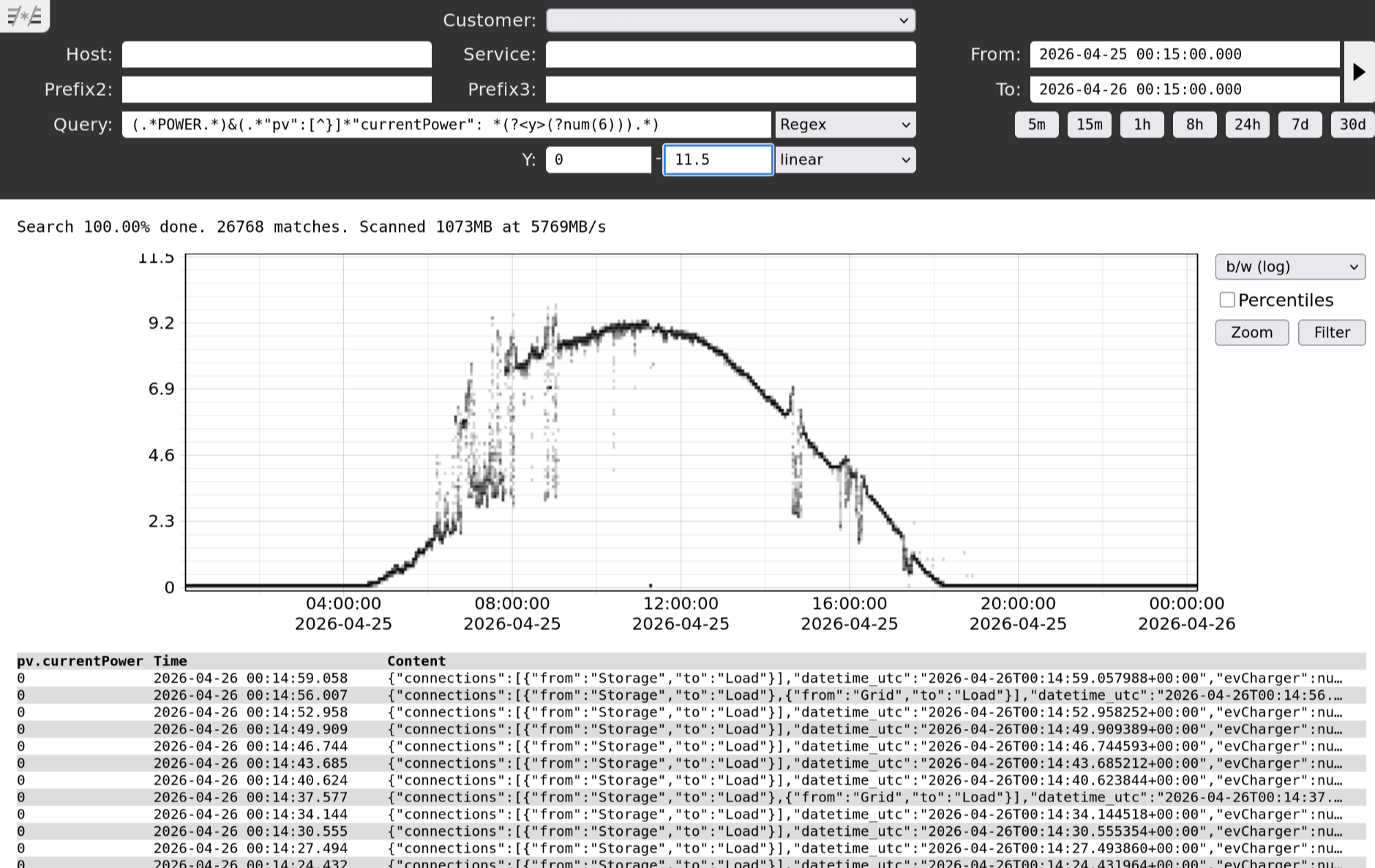
Task: Select log row at 00:14:43.685
Action: (691, 763)
